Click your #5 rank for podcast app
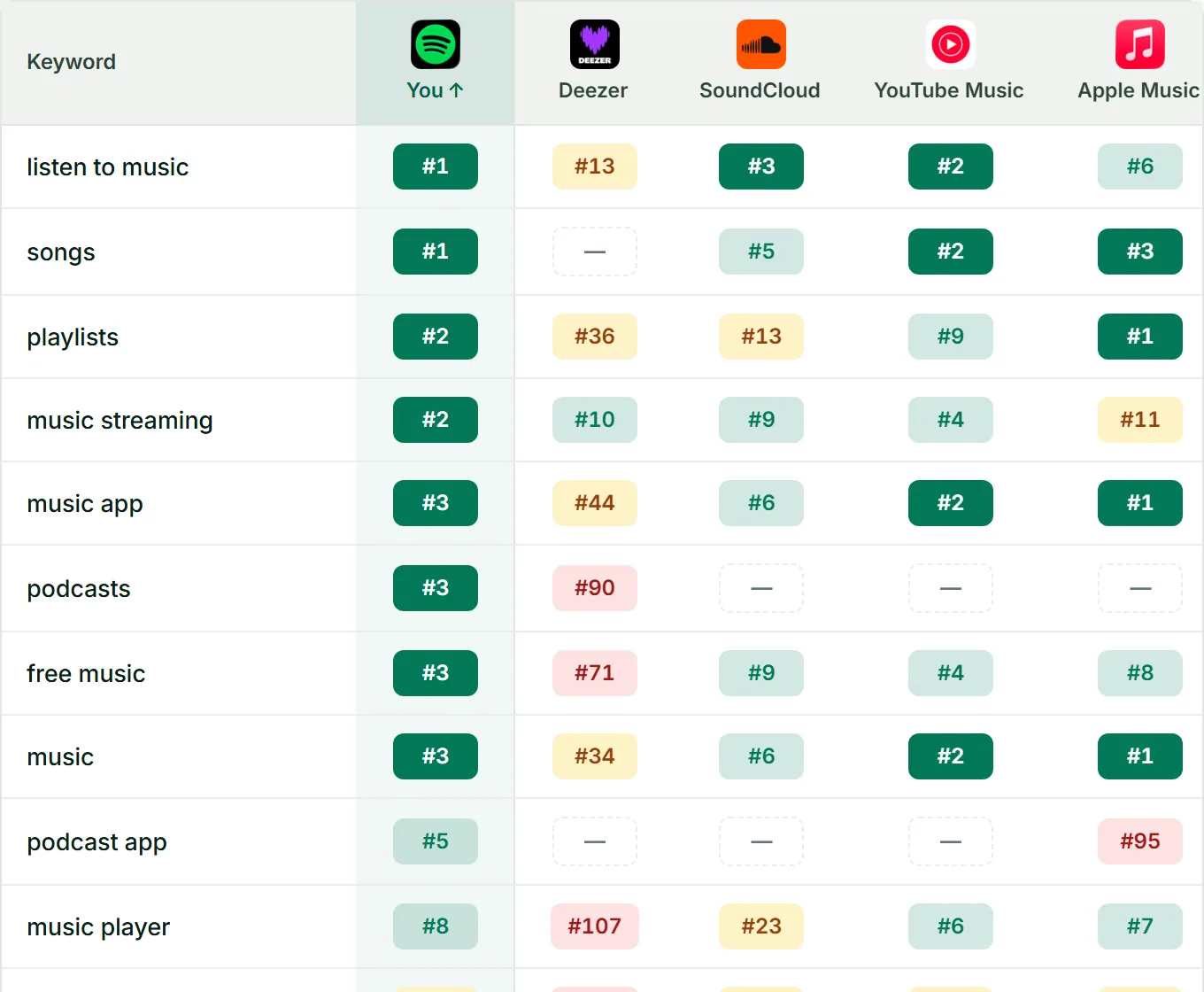The width and height of the screenshot is (1204, 992). click(x=436, y=841)
